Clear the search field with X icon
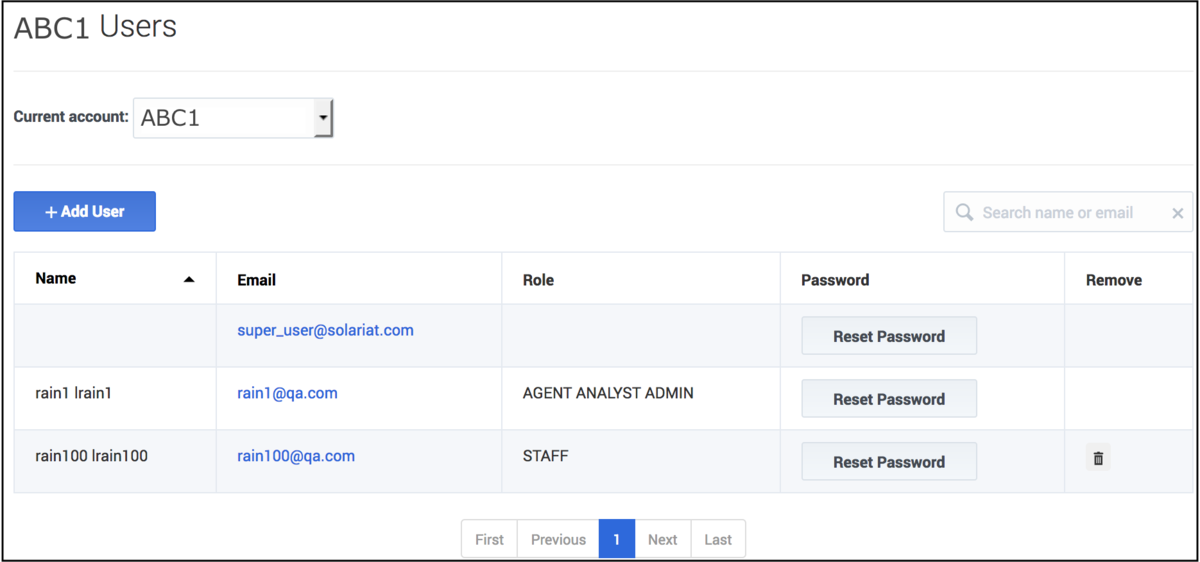The height and width of the screenshot is (562, 1200). click(1178, 213)
